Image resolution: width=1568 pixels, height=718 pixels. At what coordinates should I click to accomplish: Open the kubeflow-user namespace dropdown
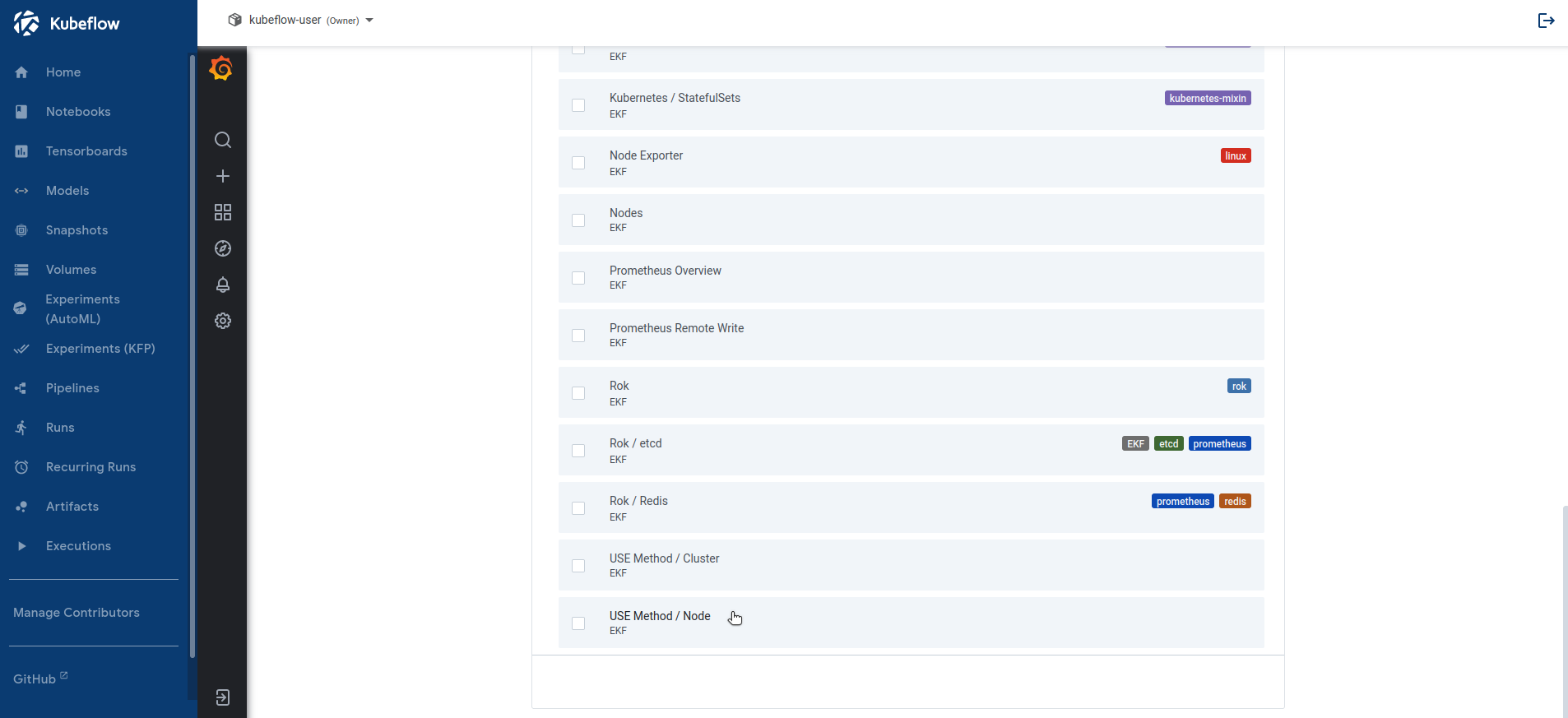[x=301, y=20]
